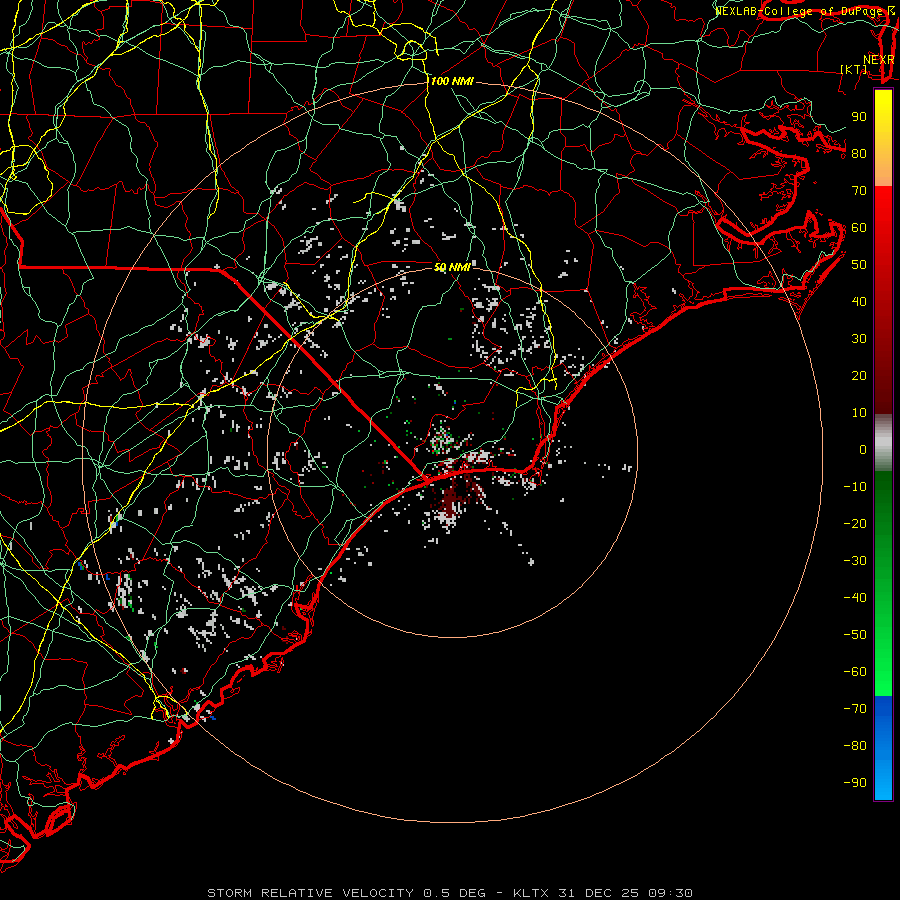Viewport: 900px width, 900px height.
Task: Select the 70 value on the velocity scale
Action: [x=859, y=191]
